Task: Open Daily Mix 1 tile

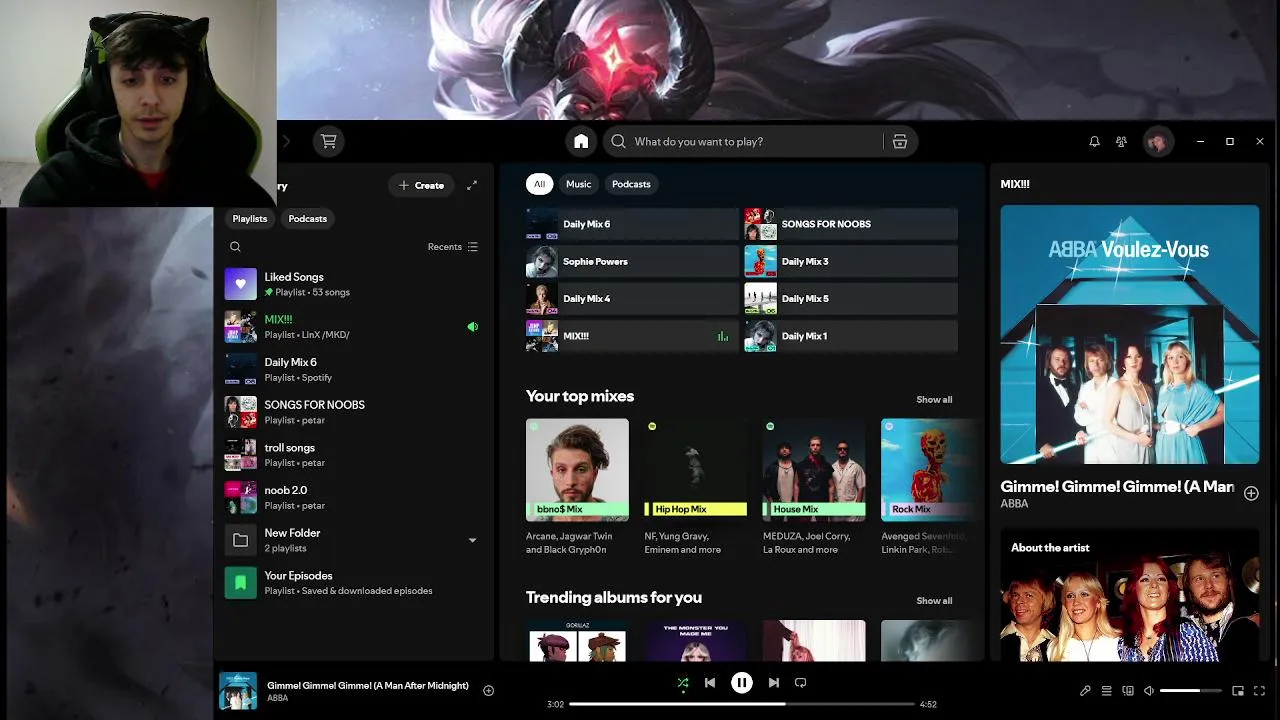Action: tap(851, 336)
